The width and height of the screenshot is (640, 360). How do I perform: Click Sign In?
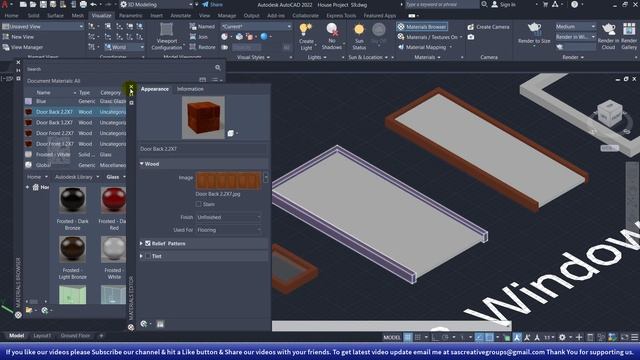(503, 4)
